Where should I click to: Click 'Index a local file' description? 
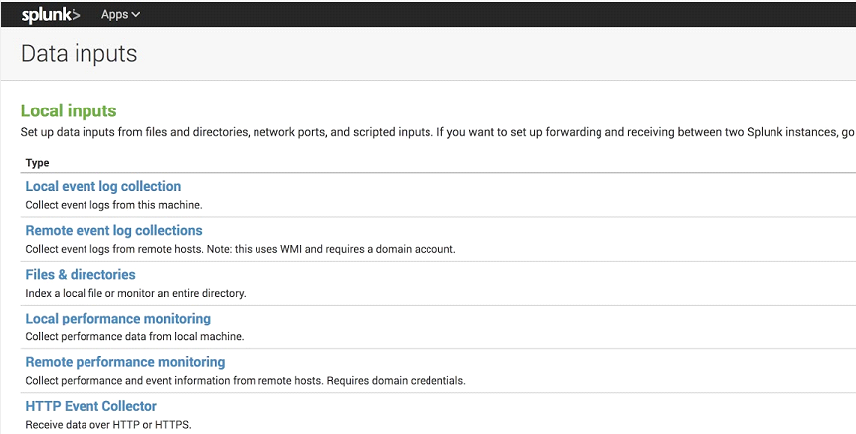pos(135,293)
